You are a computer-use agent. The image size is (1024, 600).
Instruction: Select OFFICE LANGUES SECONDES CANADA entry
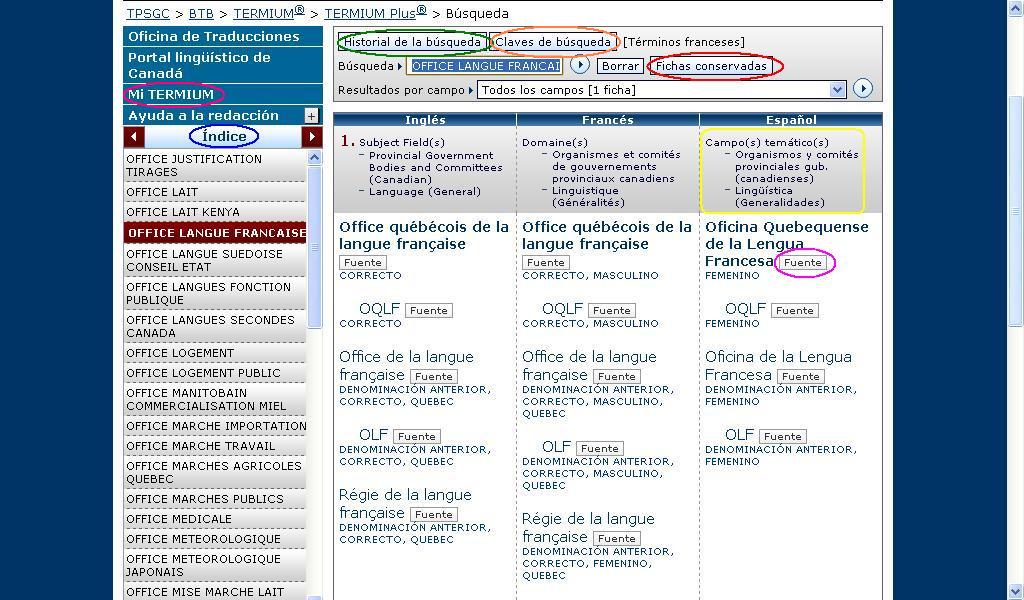pos(214,326)
